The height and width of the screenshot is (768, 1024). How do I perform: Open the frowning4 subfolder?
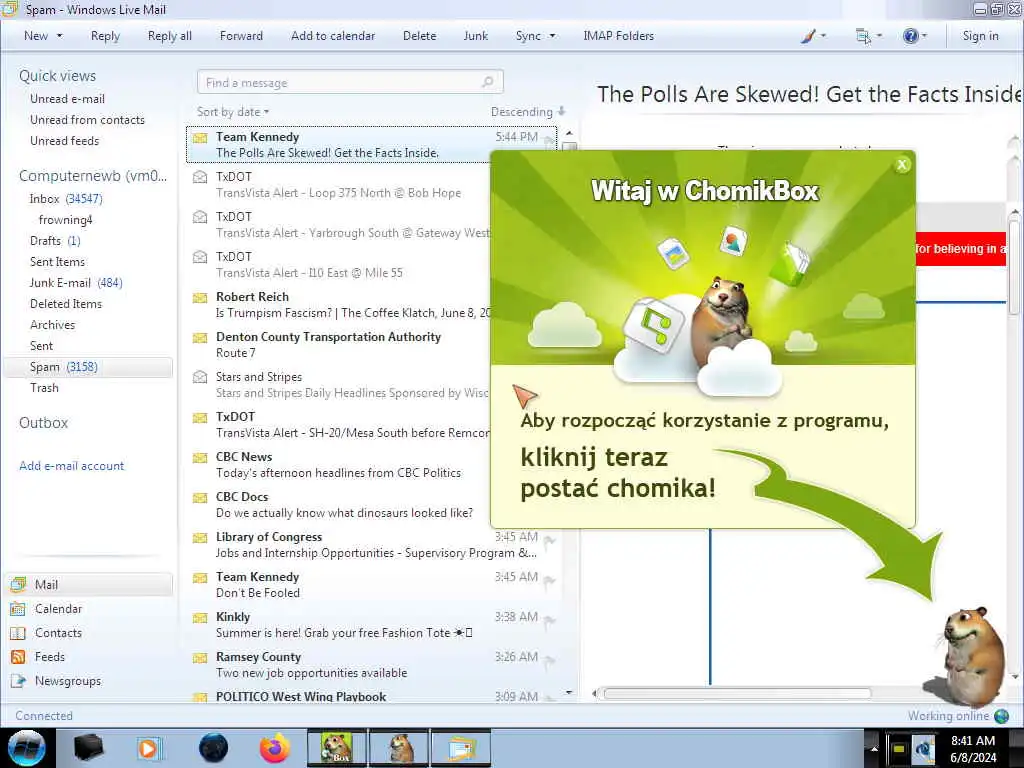tap(65, 219)
